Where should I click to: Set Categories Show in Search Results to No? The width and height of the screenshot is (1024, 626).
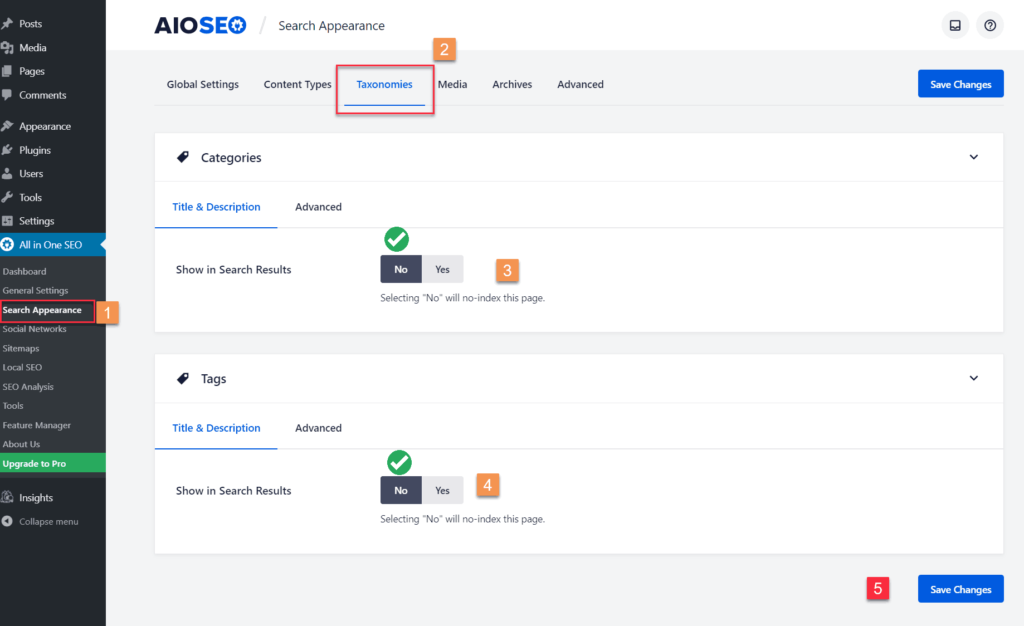[x=401, y=269]
